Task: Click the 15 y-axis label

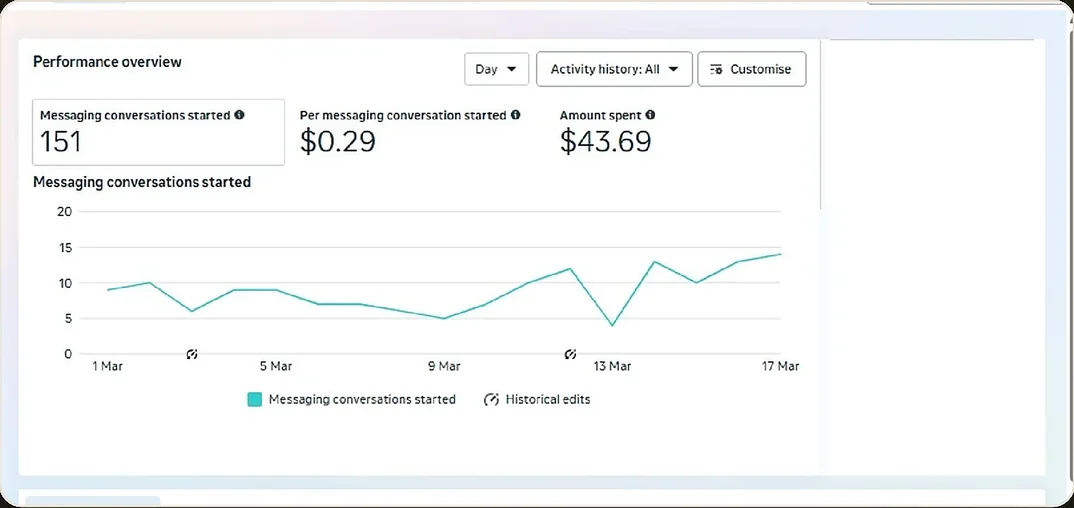Action: pos(64,247)
